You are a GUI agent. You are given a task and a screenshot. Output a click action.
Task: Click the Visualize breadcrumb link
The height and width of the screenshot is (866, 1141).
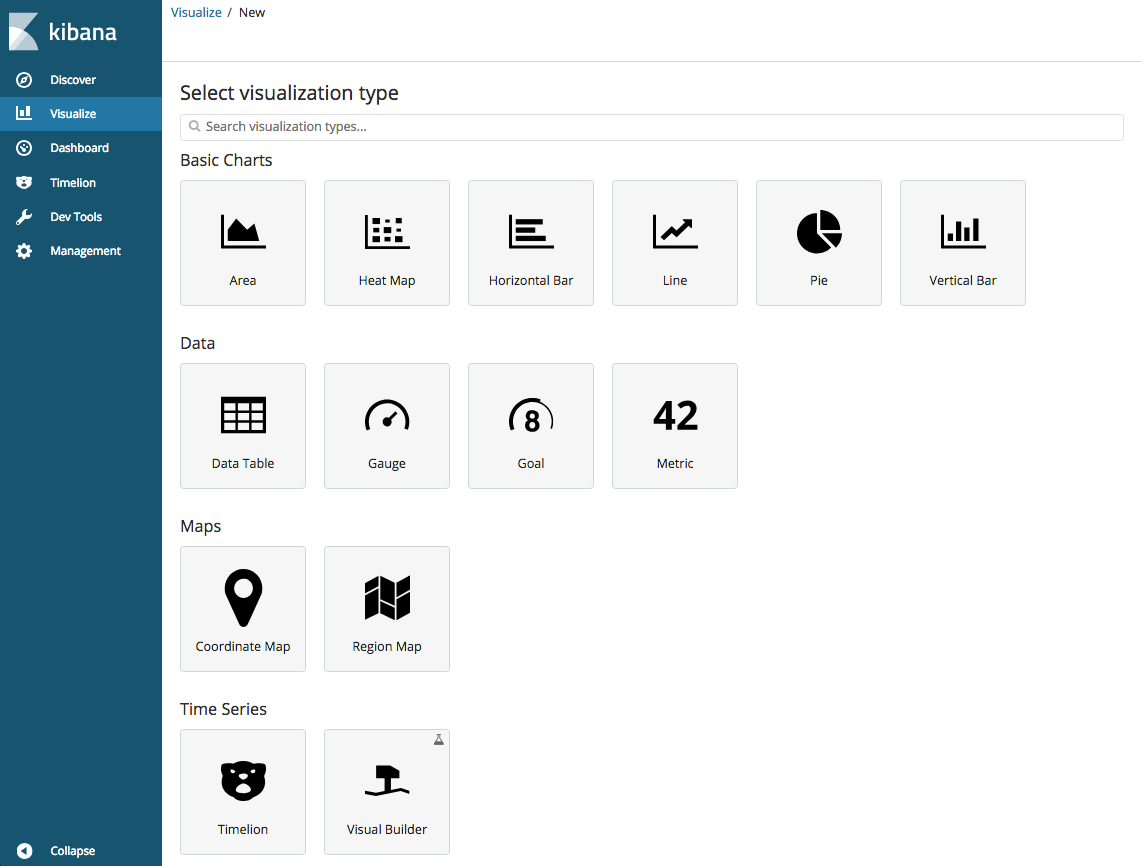[x=196, y=12]
